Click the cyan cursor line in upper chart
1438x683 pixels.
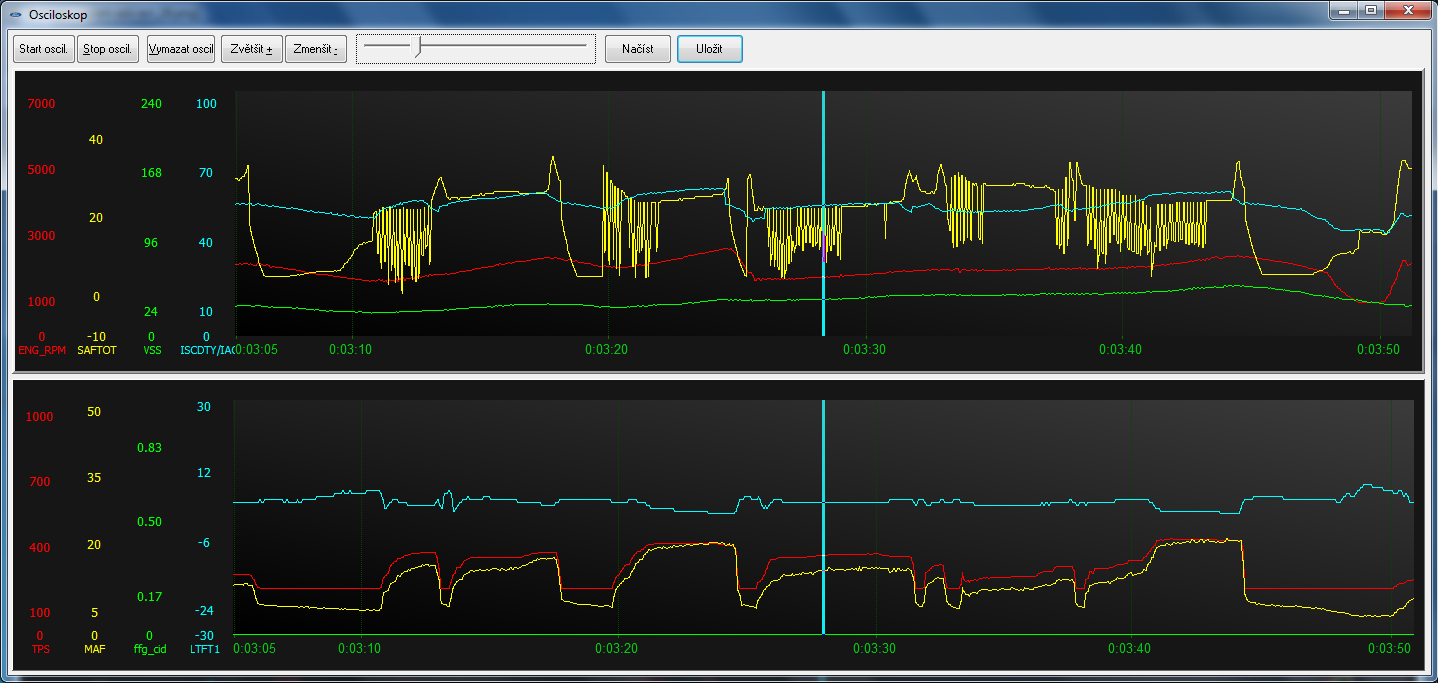tap(823, 150)
